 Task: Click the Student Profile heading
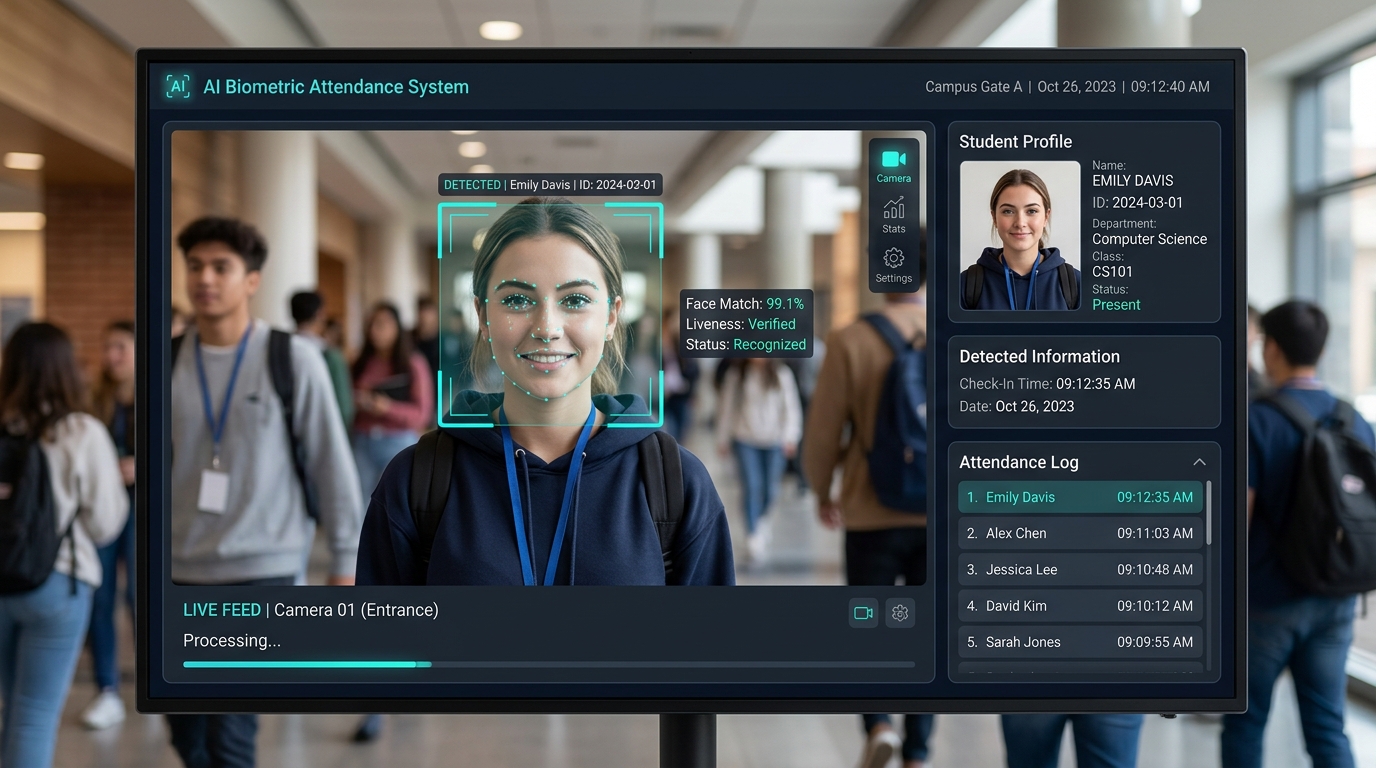[x=1015, y=142]
